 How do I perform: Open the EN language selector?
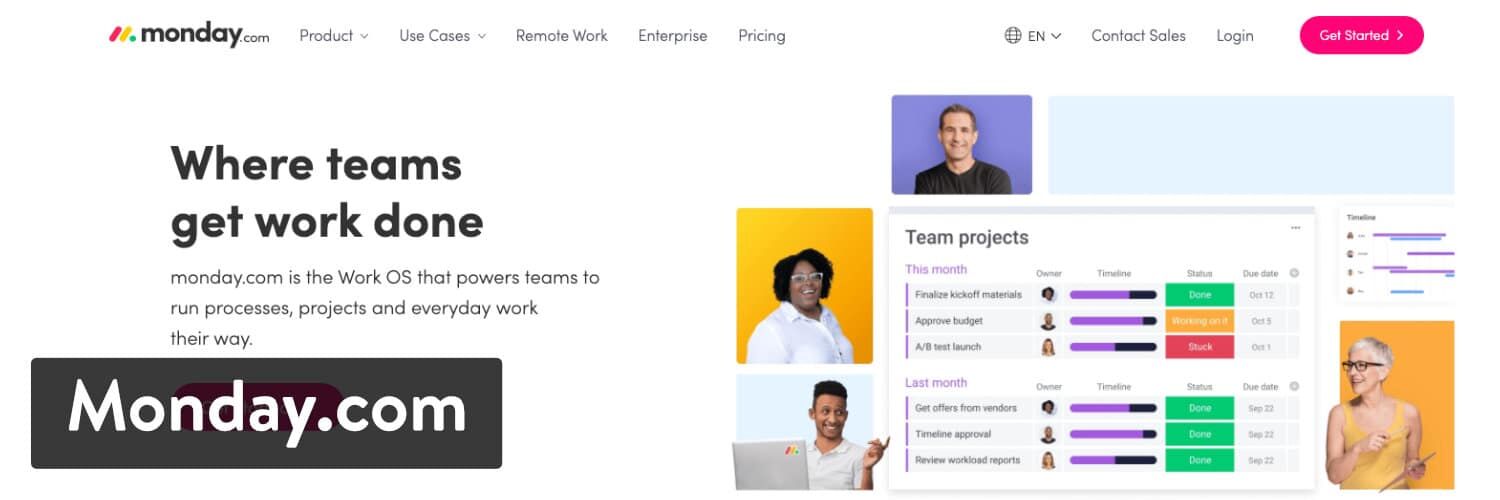(1044, 36)
